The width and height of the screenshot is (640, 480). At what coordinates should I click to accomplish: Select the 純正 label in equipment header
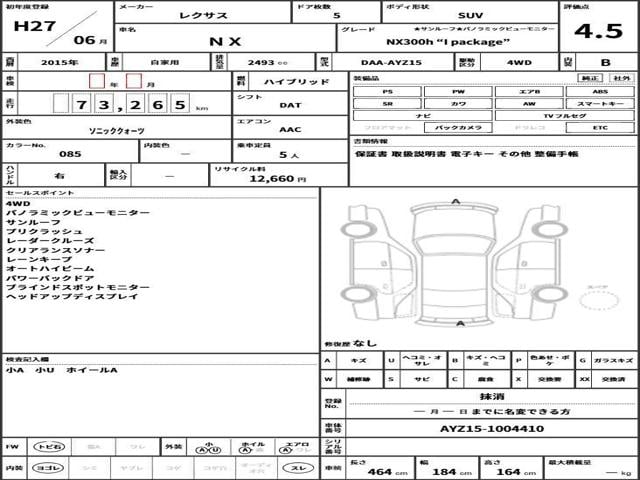pos(591,77)
